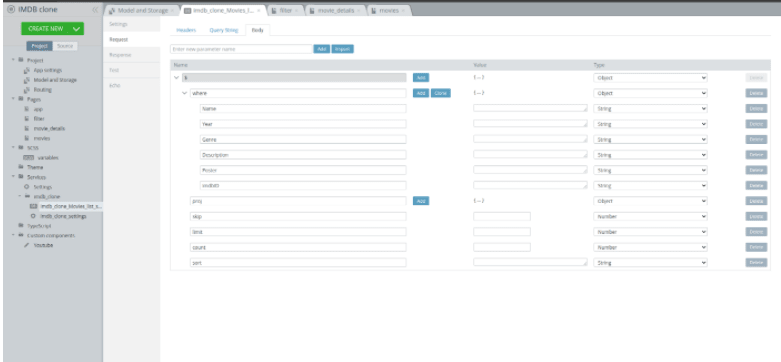Image resolution: width=781 pixels, height=362 pixels.
Task: Open Type dropdown for the skip parameter
Action: 650,217
